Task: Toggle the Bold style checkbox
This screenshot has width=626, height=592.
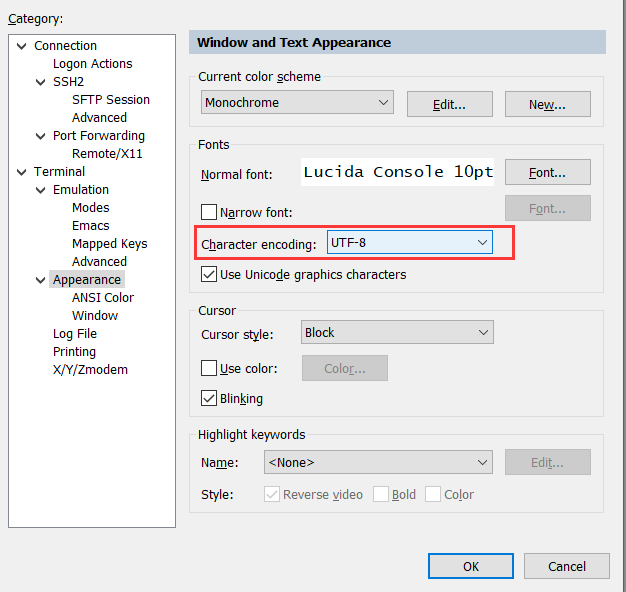Action: tap(380, 494)
